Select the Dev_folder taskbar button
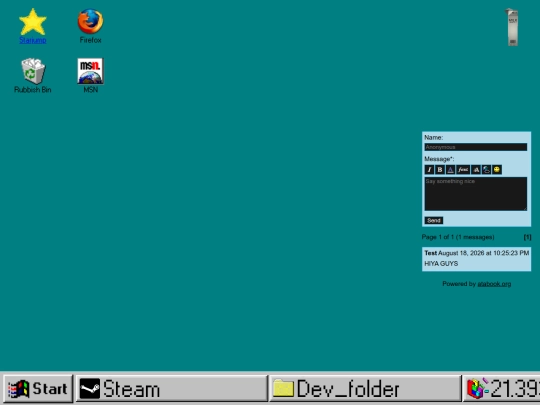This screenshot has height=405, width=540. (365, 389)
